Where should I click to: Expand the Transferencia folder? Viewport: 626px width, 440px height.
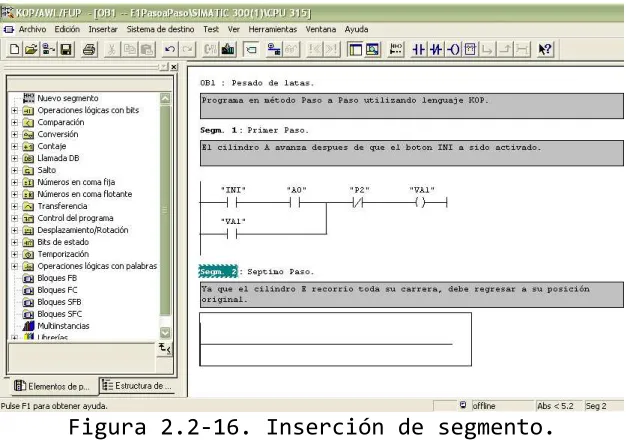tap(15, 206)
